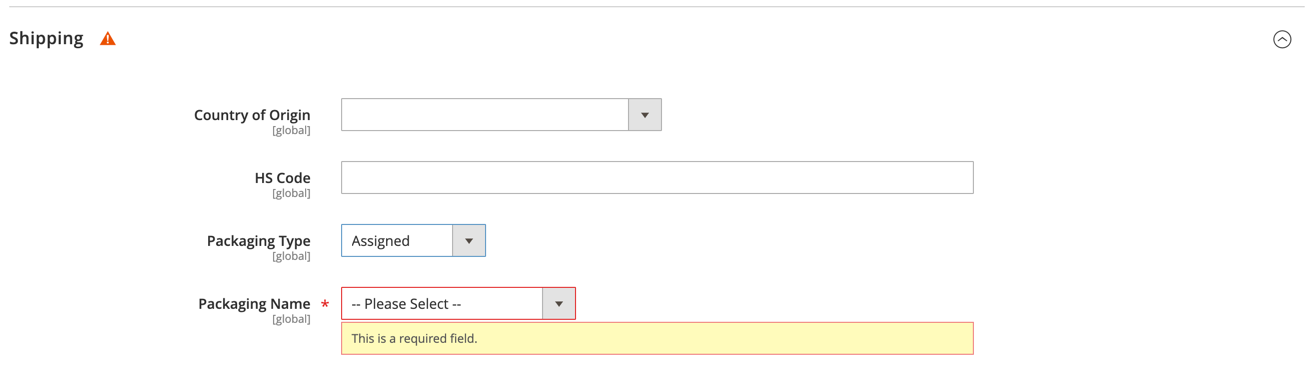Click the Shipping section heading
This screenshot has width=1312, height=376.
click(46, 38)
